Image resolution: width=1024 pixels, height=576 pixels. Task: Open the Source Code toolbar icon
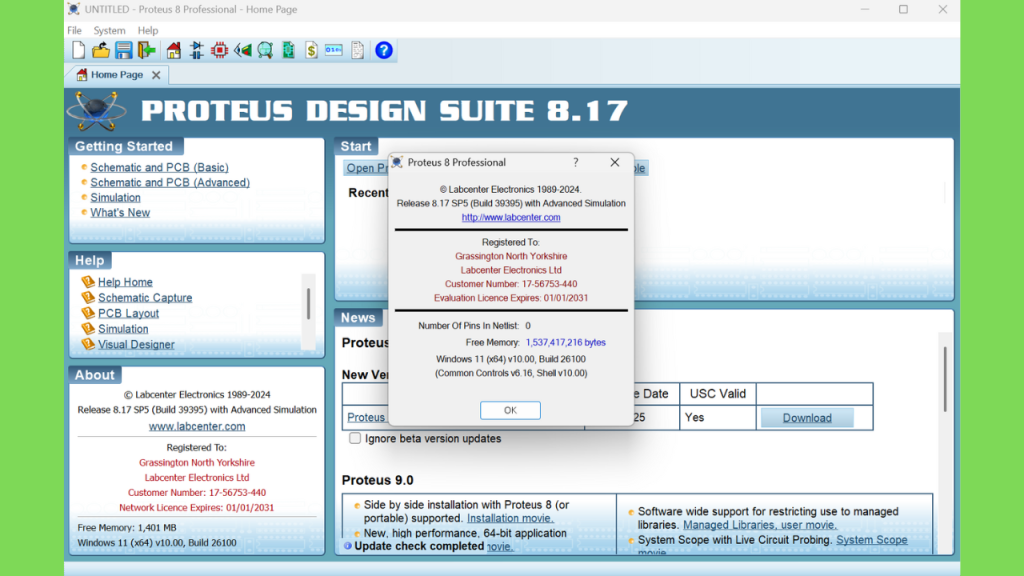[334, 50]
